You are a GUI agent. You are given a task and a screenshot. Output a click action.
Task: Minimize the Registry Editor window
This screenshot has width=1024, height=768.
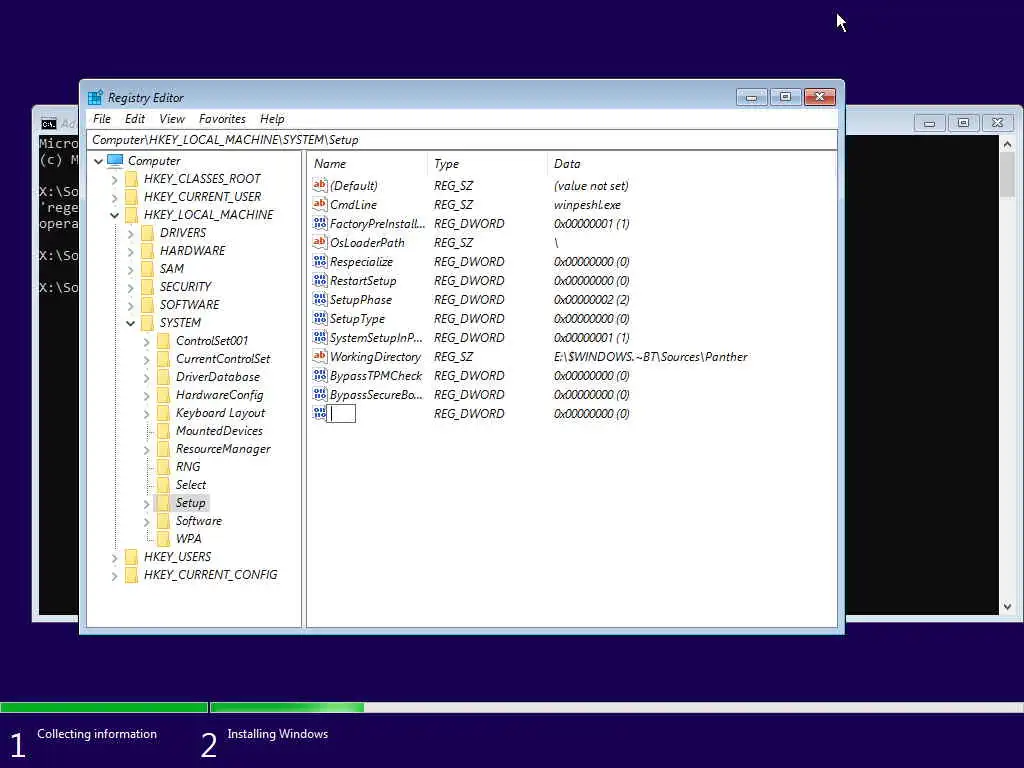point(752,97)
